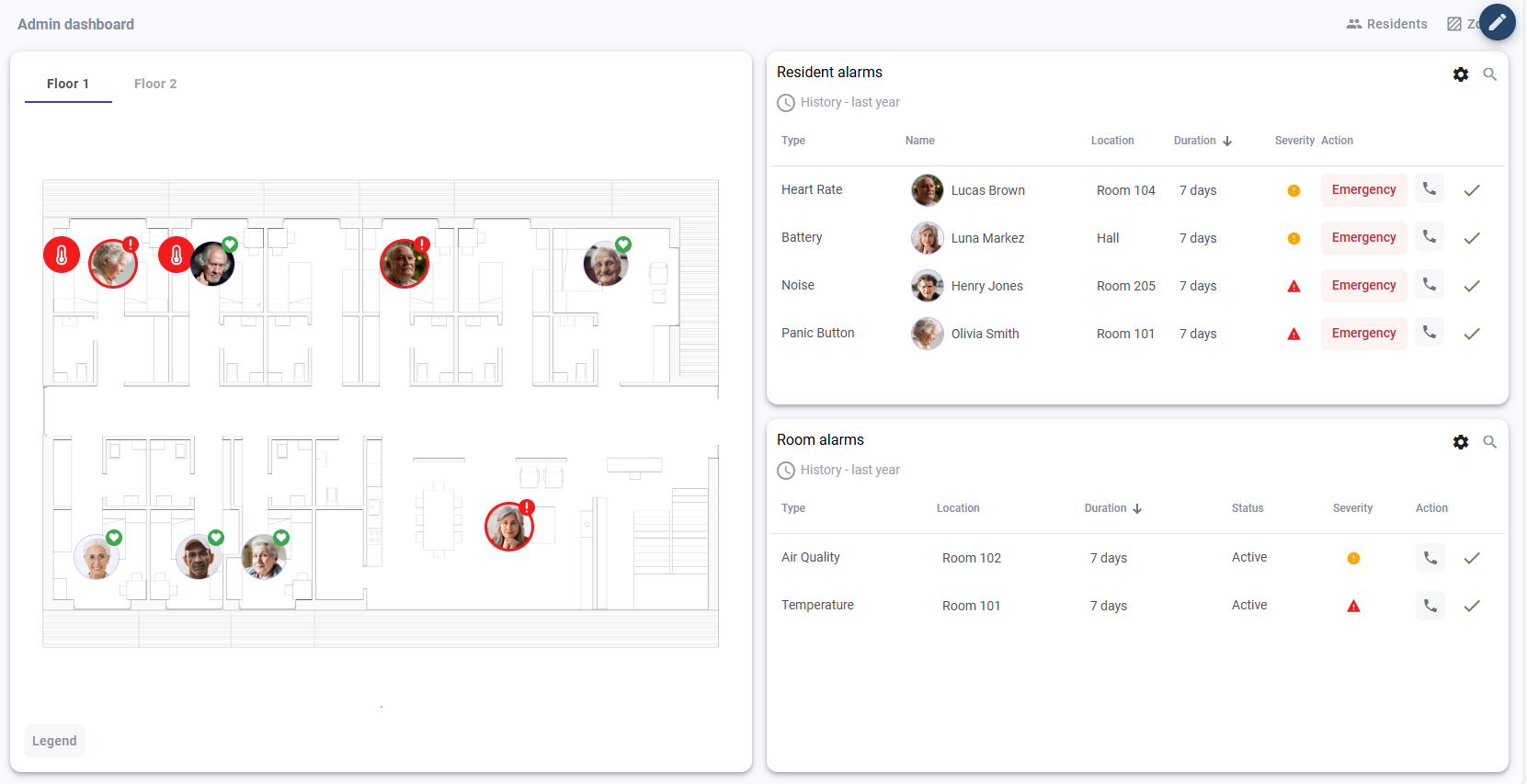Sort Resident alarms by Duration

click(x=1202, y=141)
